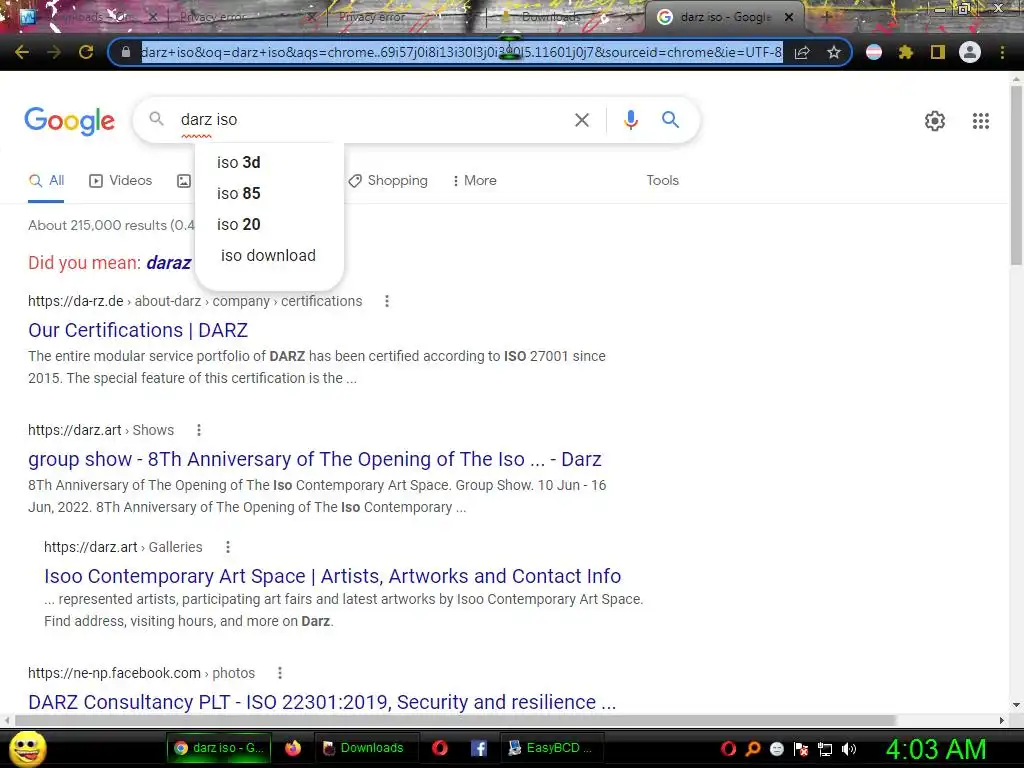The width and height of the screenshot is (1024, 768).
Task: Open the "group show - 8Th Anniversary" result
Action: tap(315, 460)
